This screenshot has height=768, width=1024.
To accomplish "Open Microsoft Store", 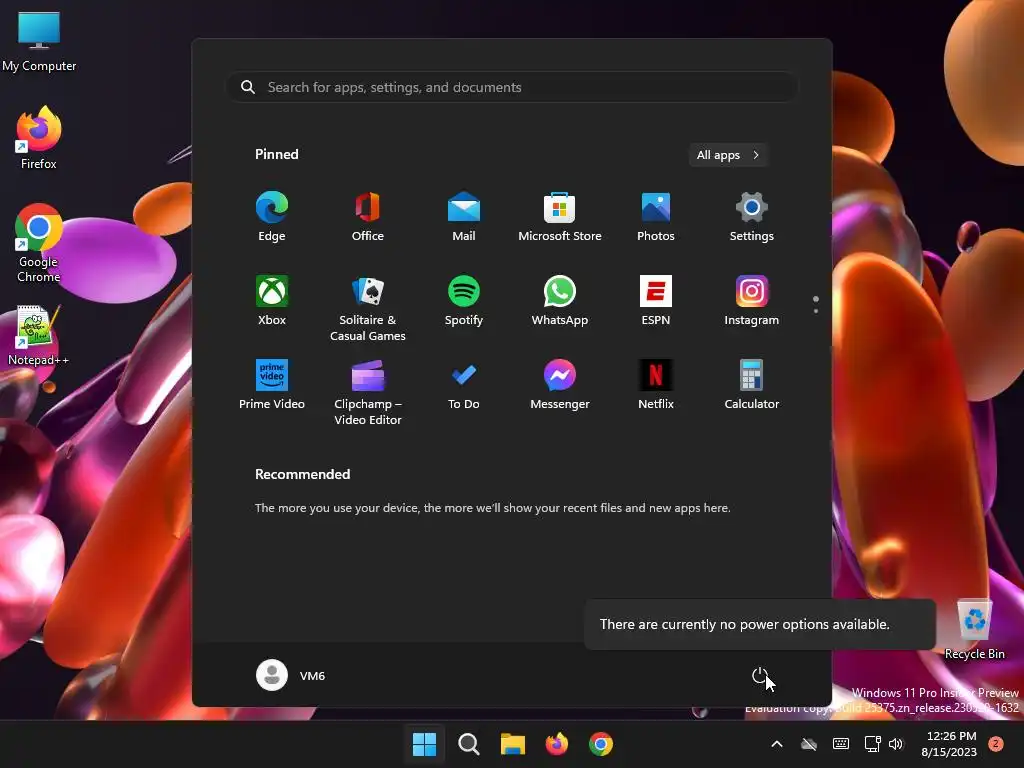I will 560,216.
